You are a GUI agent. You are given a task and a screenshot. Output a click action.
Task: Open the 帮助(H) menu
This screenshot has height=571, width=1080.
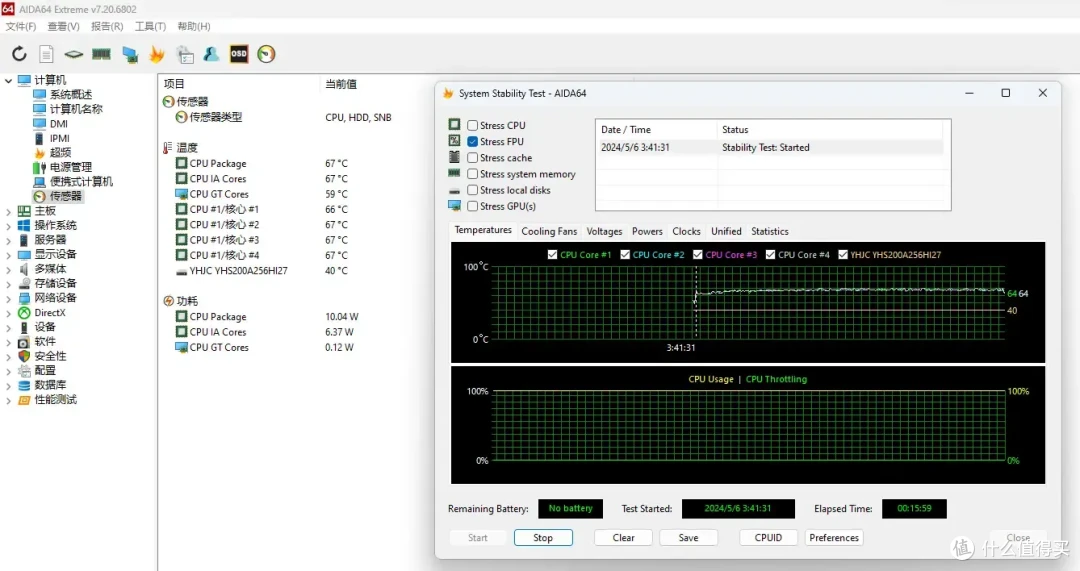[194, 26]
